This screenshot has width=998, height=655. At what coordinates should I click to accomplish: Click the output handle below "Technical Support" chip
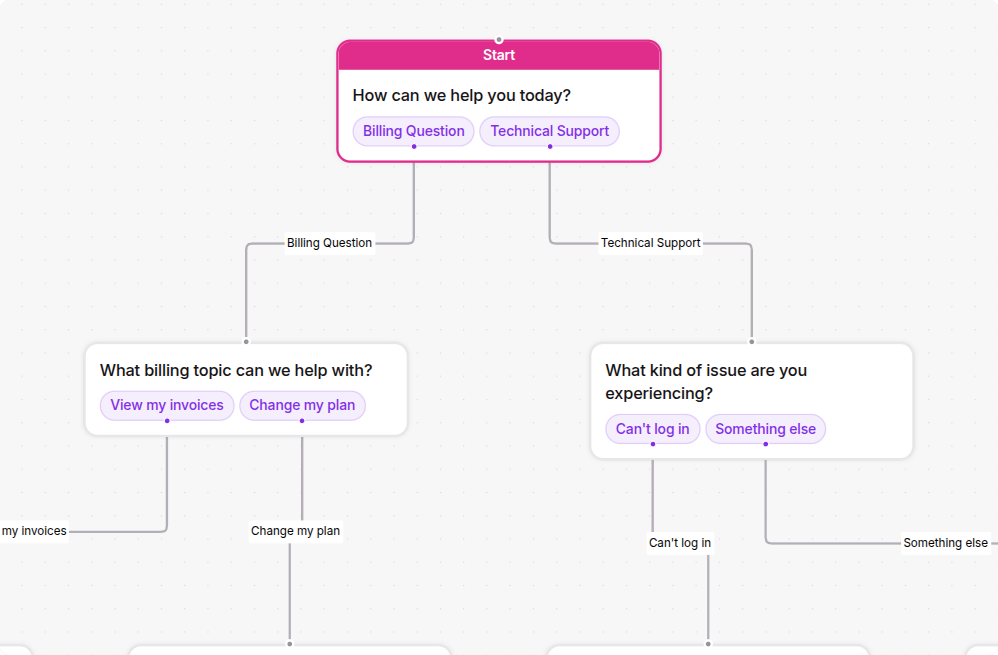(x=550, y=145)
